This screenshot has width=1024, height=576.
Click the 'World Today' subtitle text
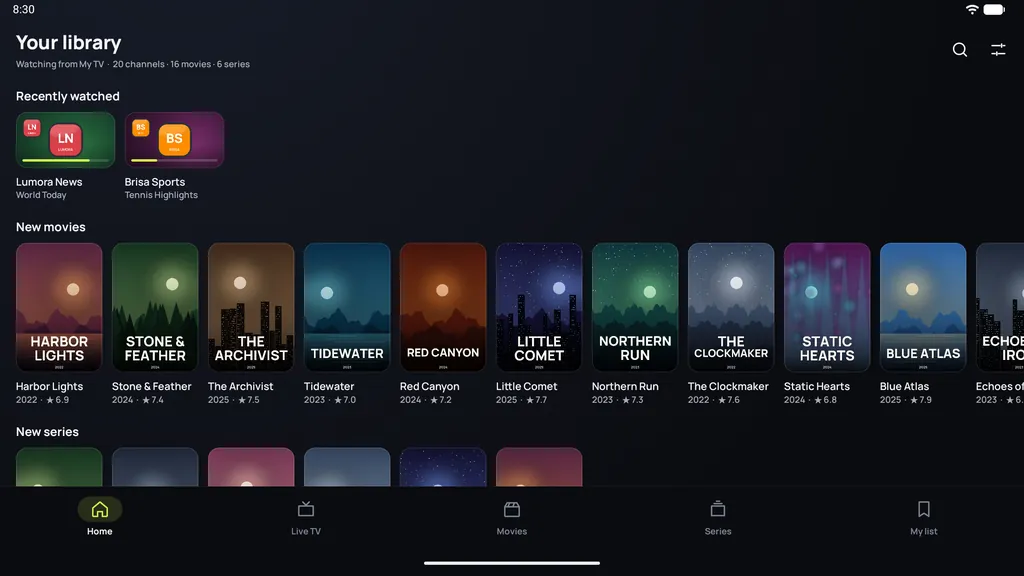click(x=41, y=195)
